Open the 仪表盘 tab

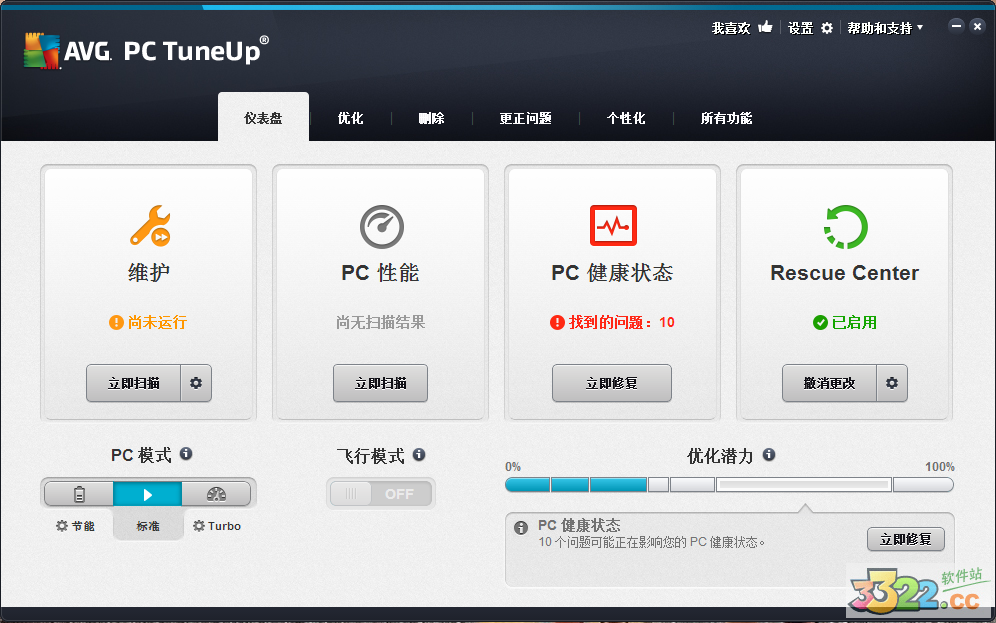pos(264,118)
